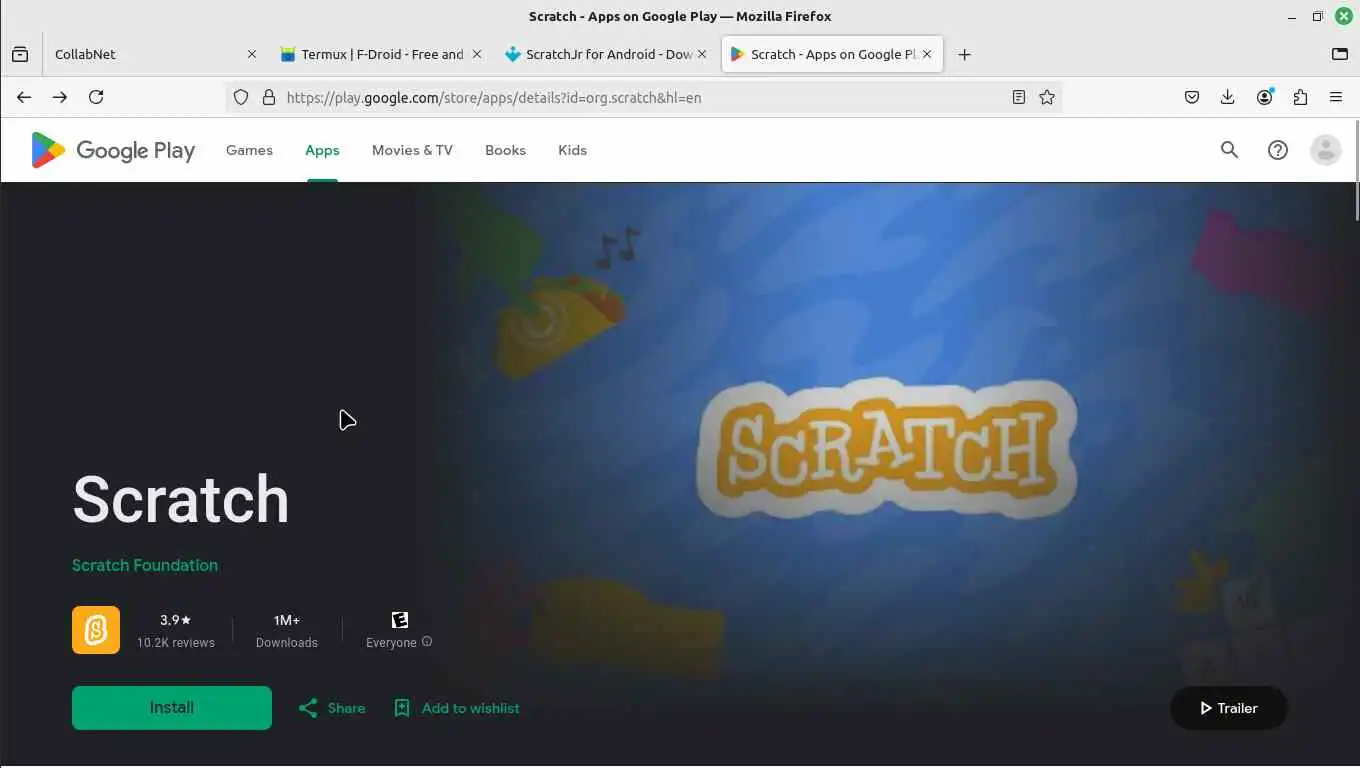Open Google Play search
Image resolution: width=1360 pixels, height=768 pixels.
[x=1229, y=150]
